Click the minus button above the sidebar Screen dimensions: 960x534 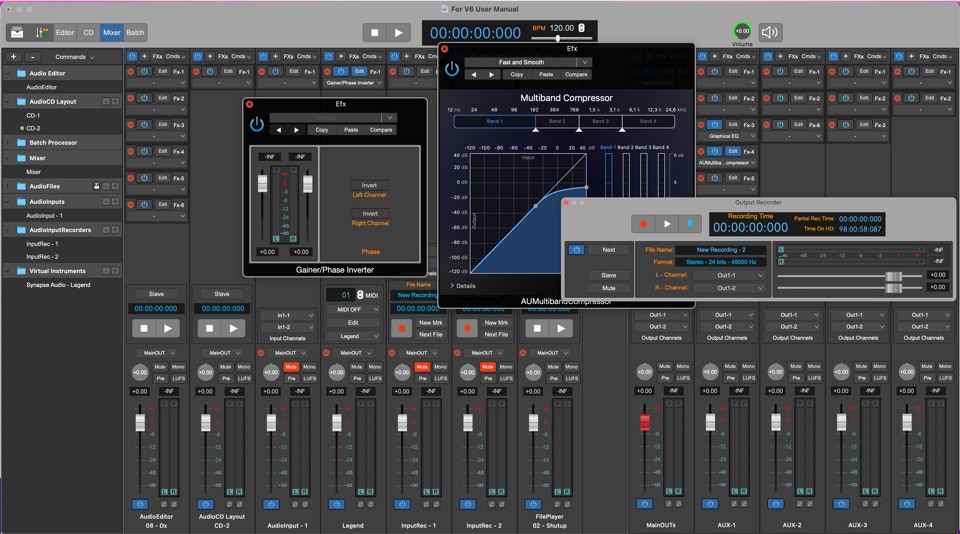tap(33, 57)
